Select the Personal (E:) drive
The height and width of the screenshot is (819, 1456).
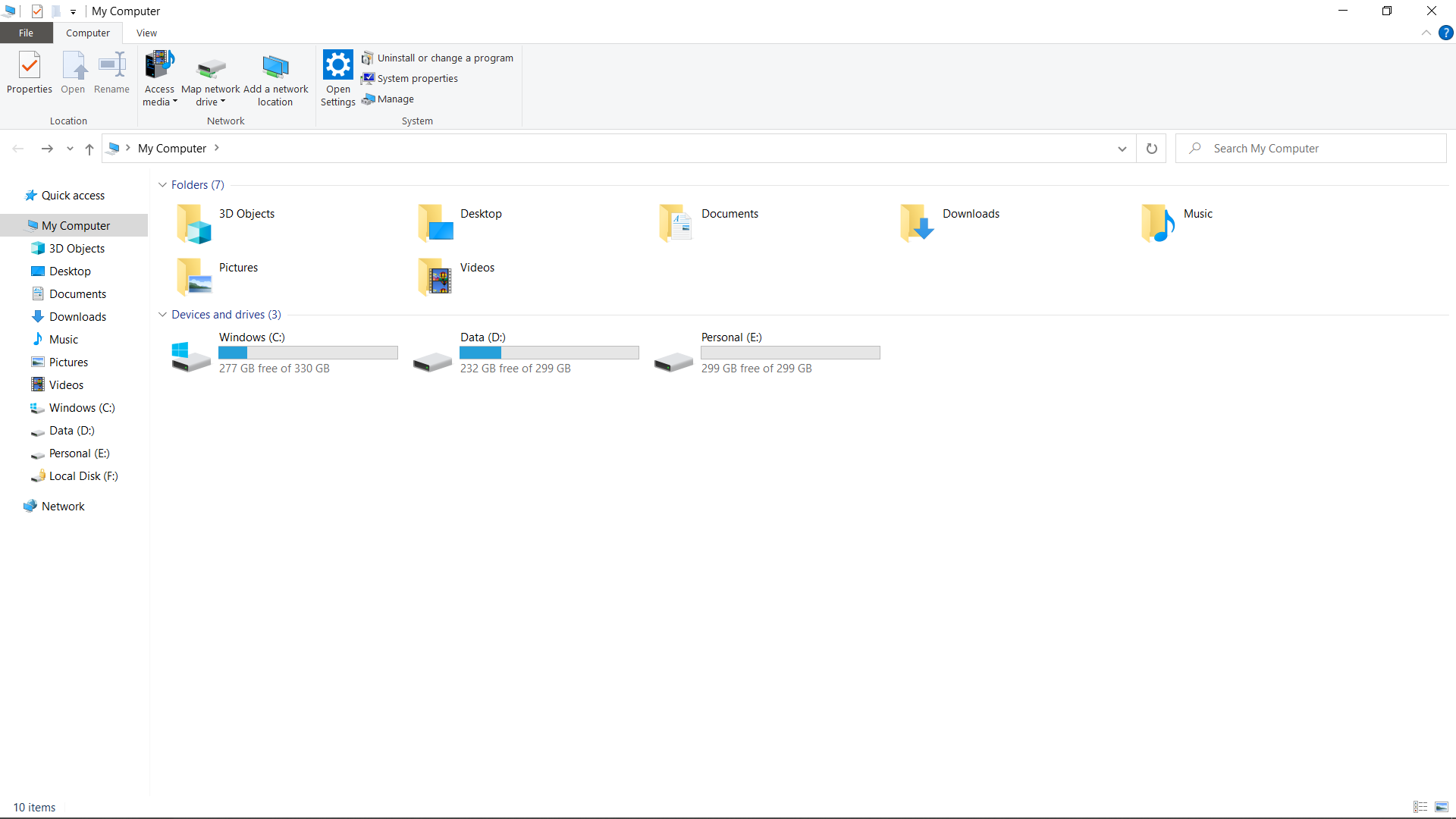click(x=767, y=353)
